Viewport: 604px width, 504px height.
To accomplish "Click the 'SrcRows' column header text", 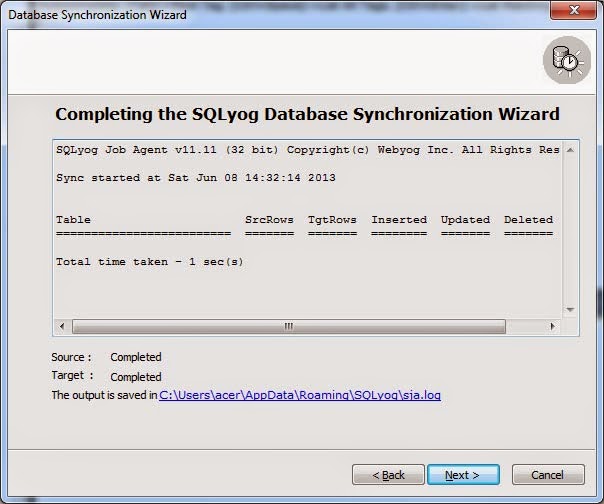I will [x=269, y=220].
